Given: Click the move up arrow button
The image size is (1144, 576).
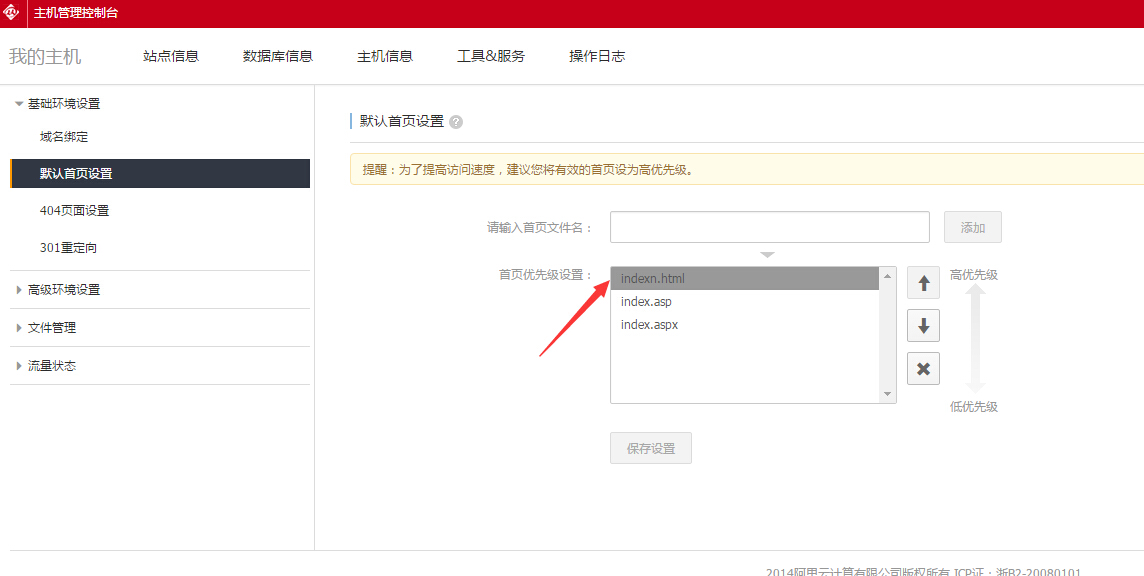Looking at the screenshot, I should [x=923, y=283].
